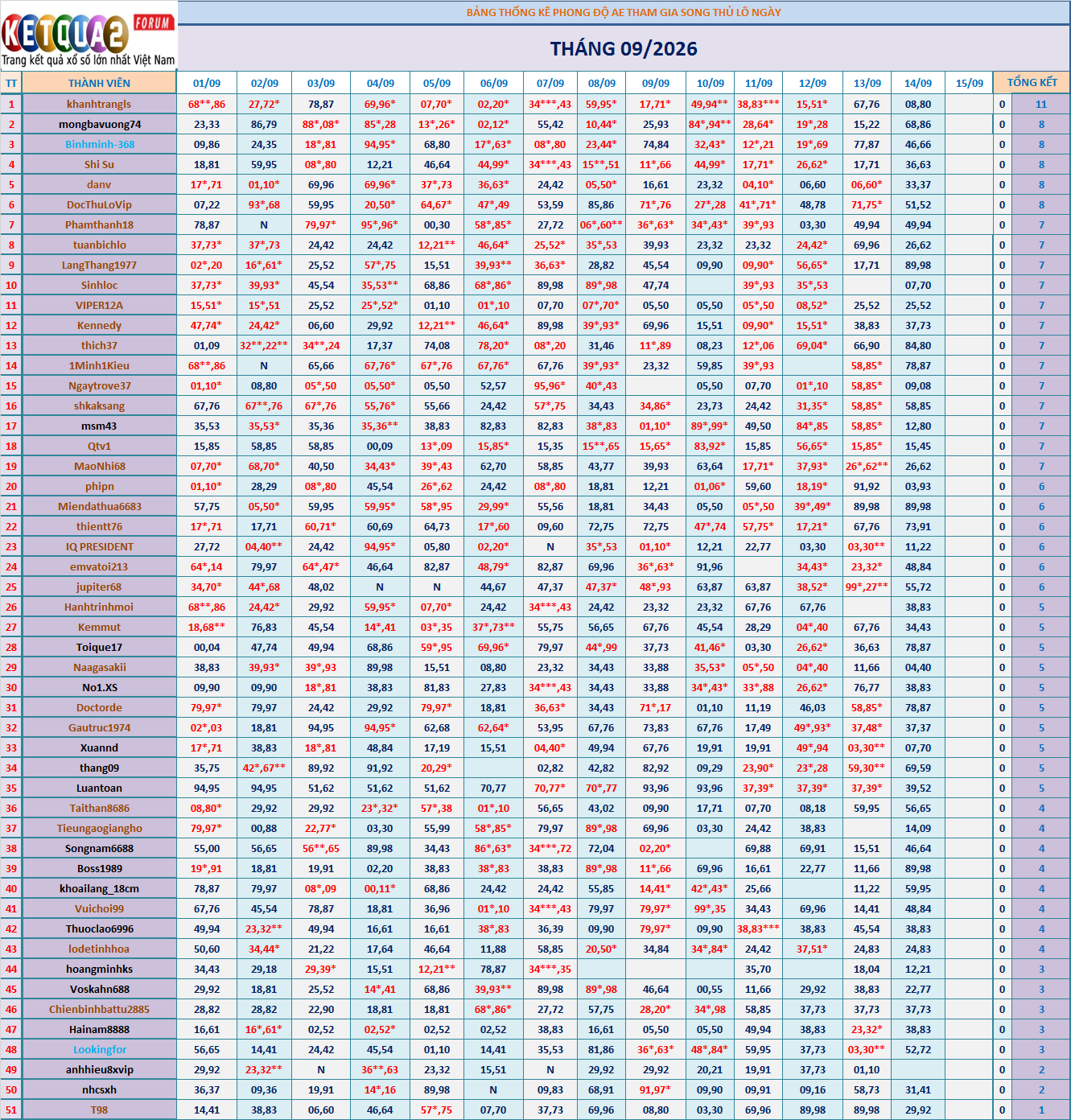
Task: Select jupiter68 13/09 cell 99*,27**
Action: tap(867, 587)
